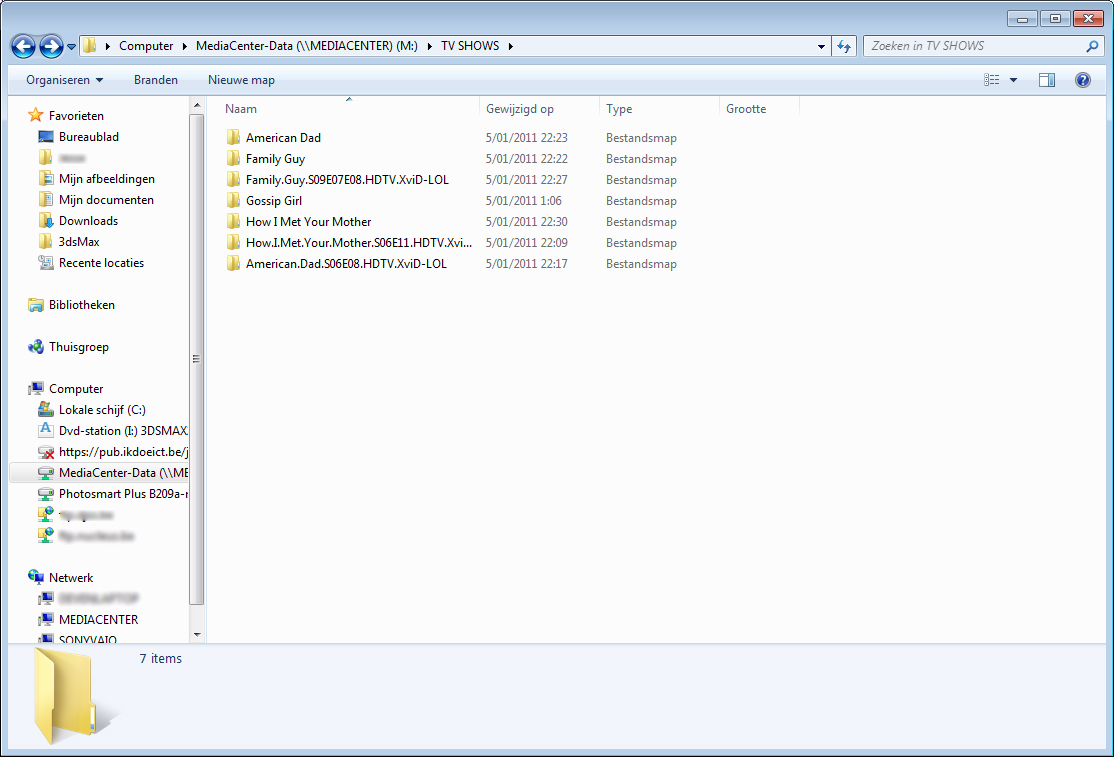
Task: Create a folder with Nieuwe map
Action: pos(241,80)
